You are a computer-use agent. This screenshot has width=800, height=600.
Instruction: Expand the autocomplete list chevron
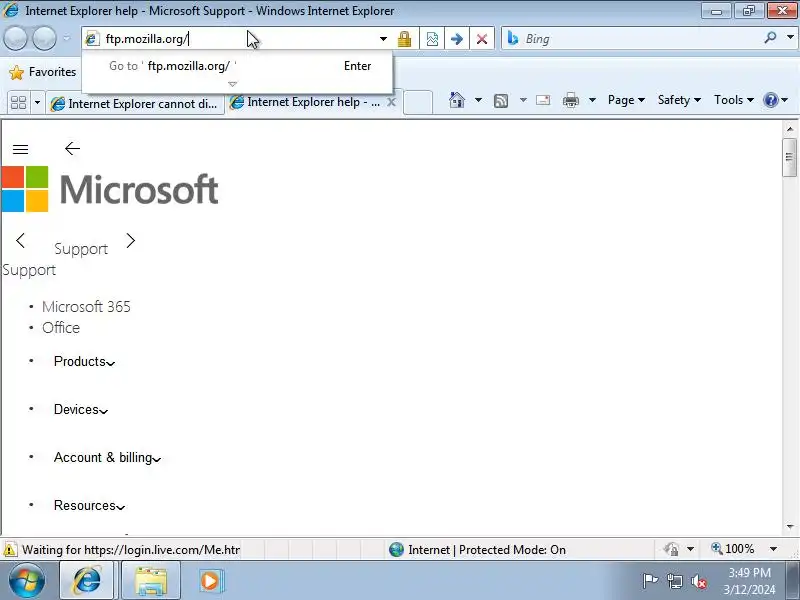click(x=233, y=84)
